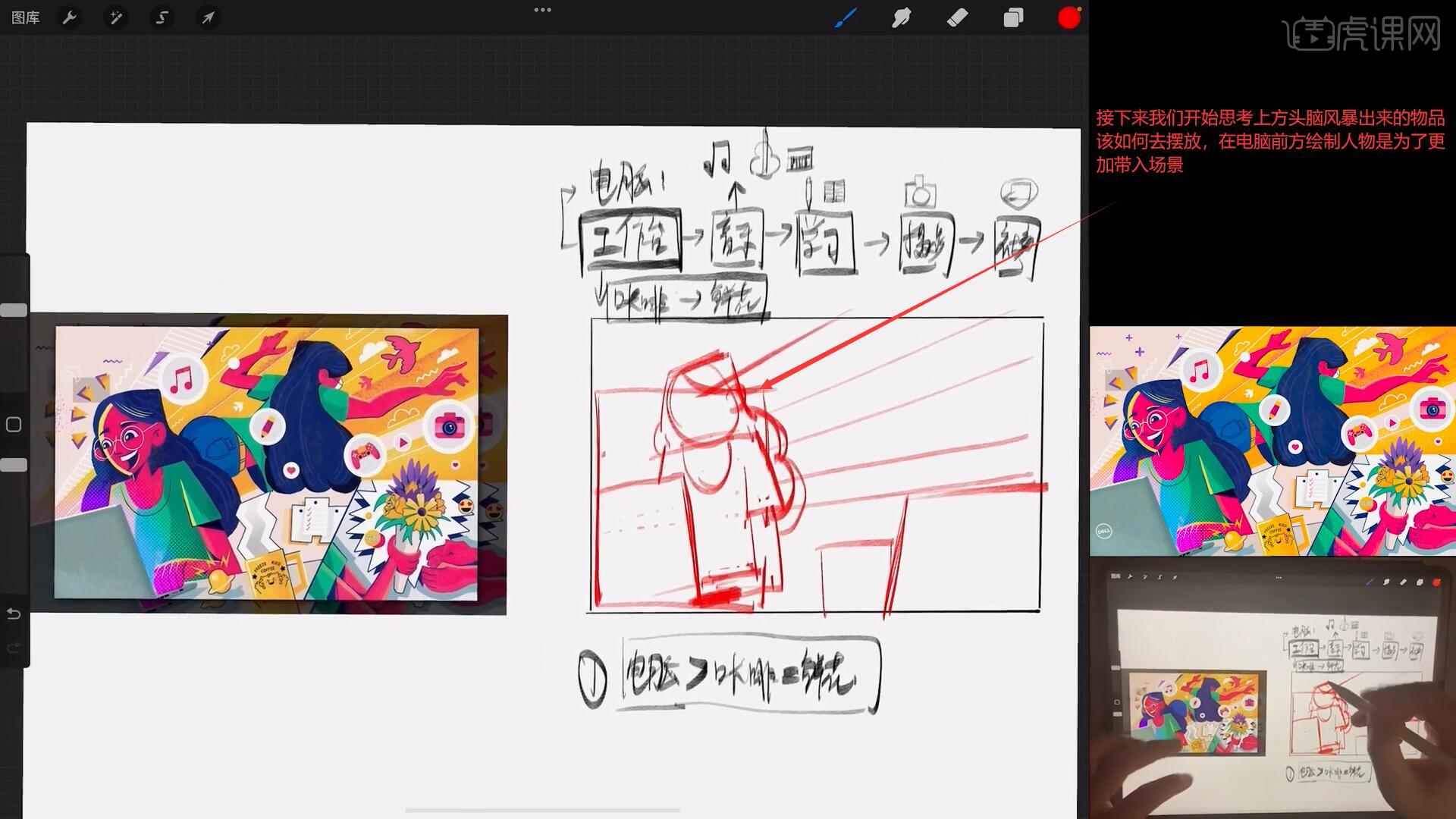1456x819 pixels.
Task: Tap the Redo arrow in sidebar
Action: [x=14, y=648]
